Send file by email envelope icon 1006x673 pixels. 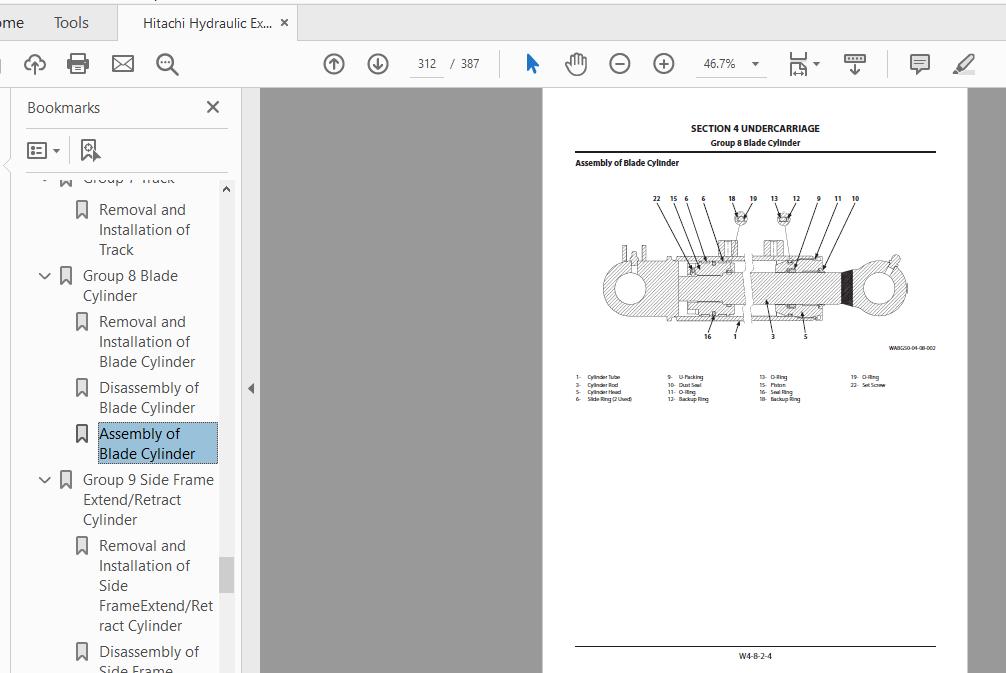[x=122, y=64]
